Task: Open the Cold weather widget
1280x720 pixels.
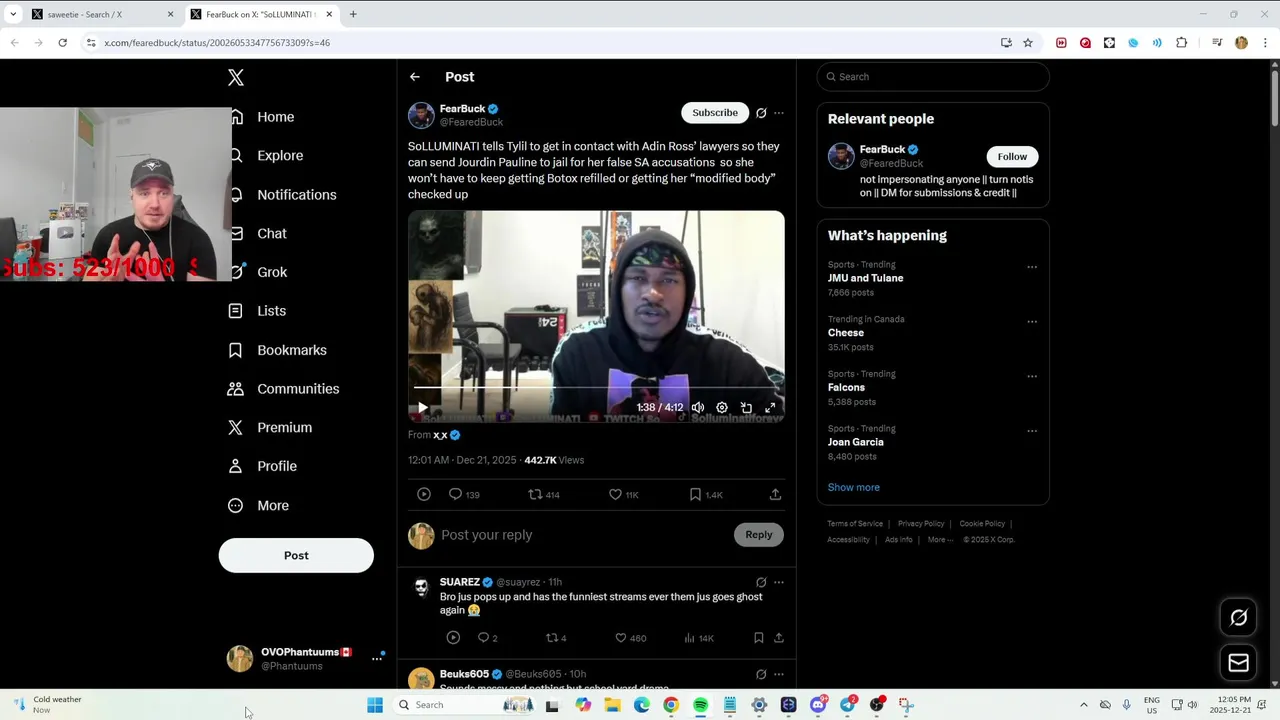Action: click(48, 705)
